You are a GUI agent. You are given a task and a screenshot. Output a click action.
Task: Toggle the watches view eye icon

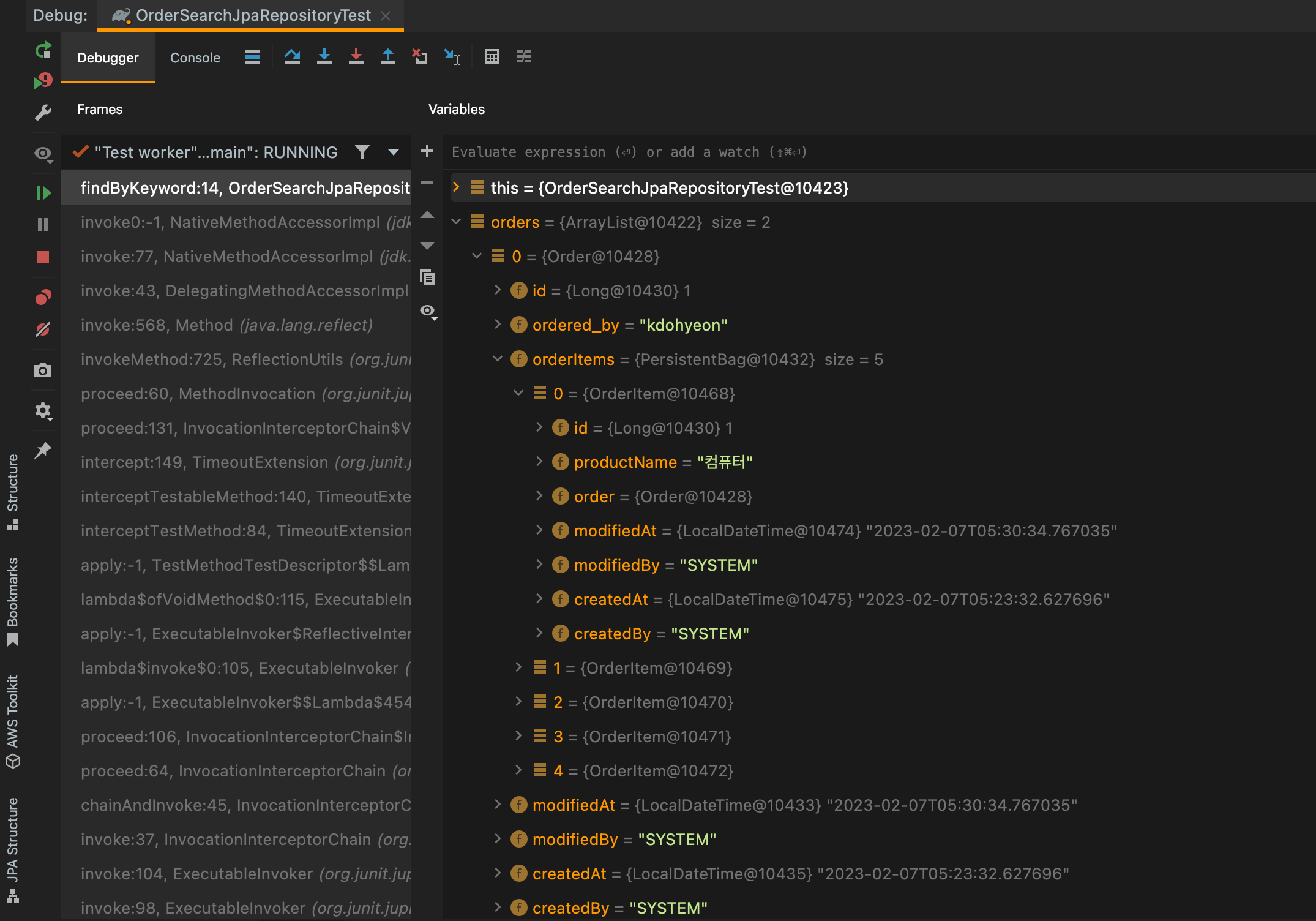pos(428,311)
